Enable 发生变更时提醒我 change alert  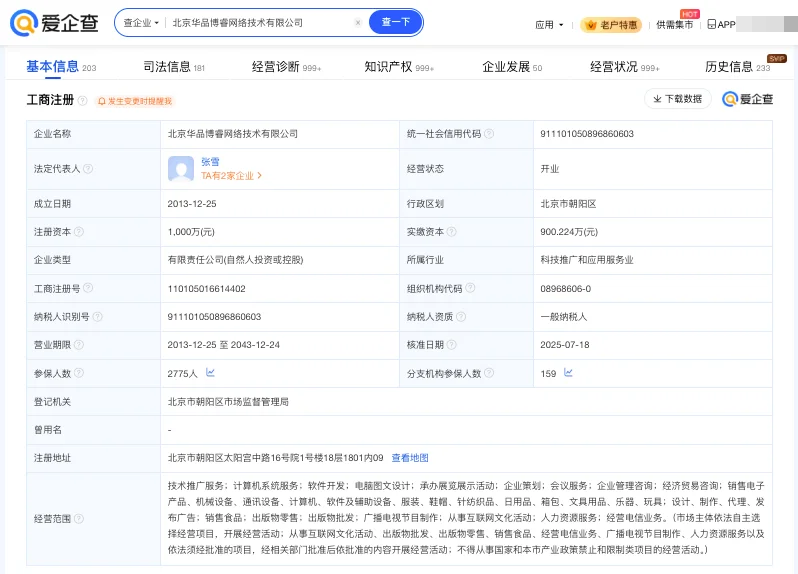tap(135, 101)
